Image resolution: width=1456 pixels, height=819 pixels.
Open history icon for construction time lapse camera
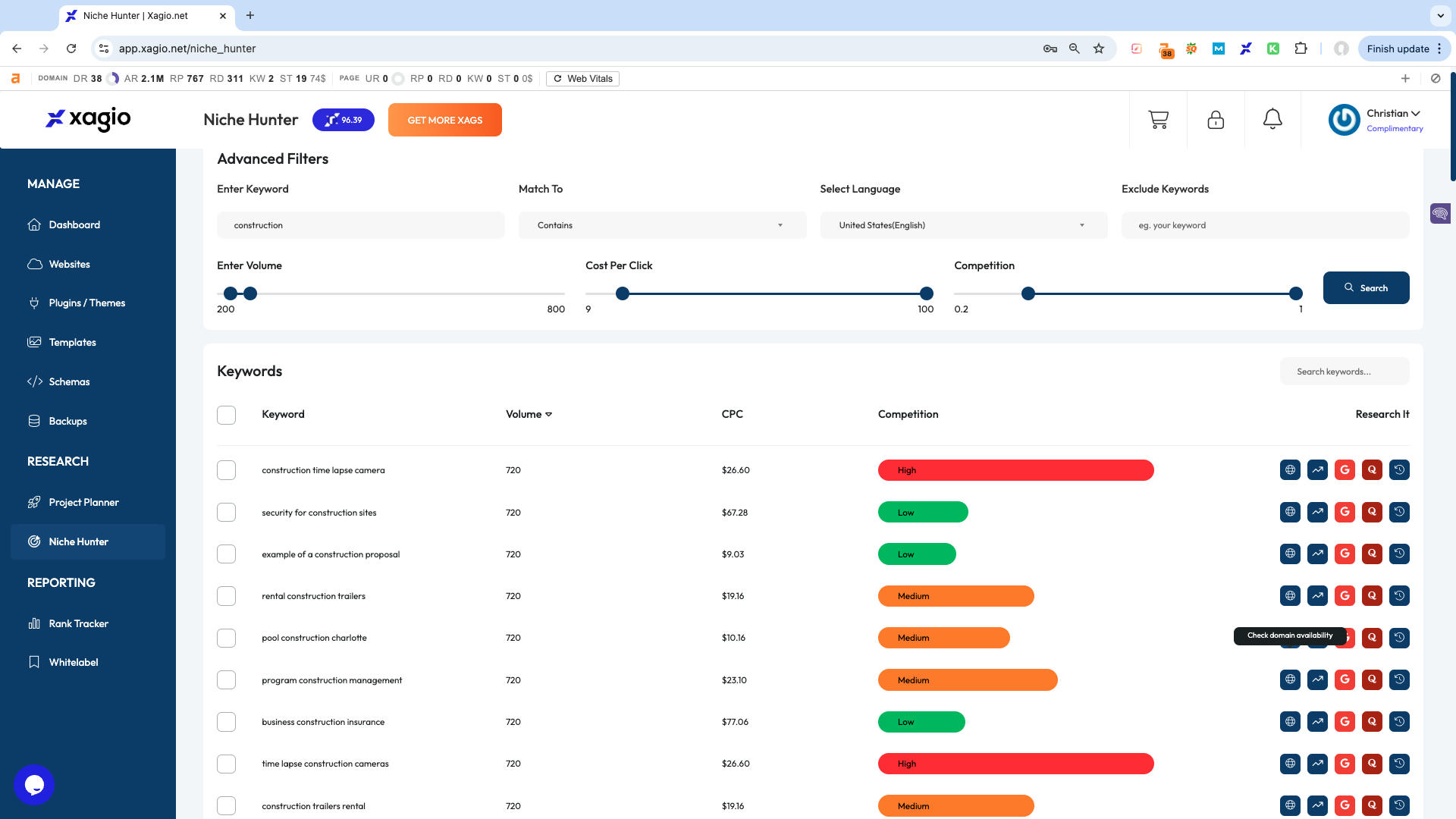[x=1399, y=470]
